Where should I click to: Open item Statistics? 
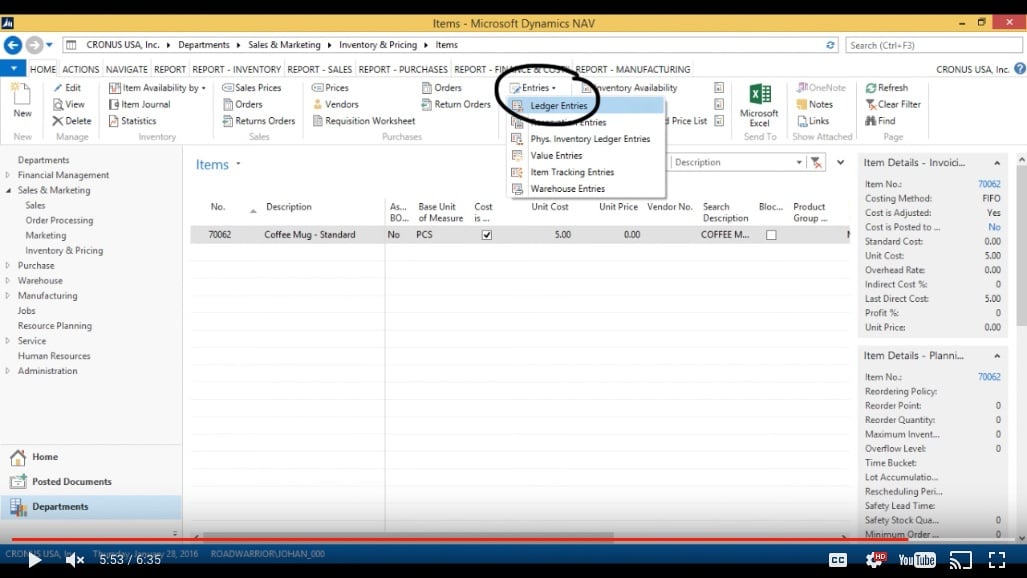132,121
